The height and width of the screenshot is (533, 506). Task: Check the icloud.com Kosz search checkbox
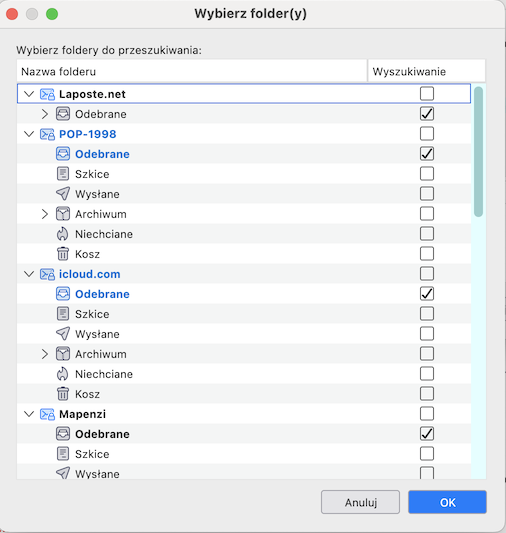pos(427,394)
